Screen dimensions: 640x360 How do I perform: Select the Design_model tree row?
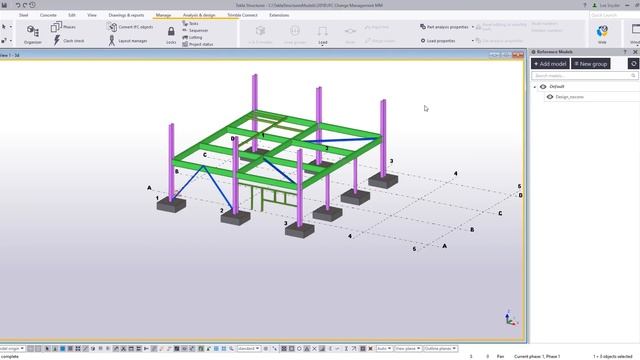[592, 97]
